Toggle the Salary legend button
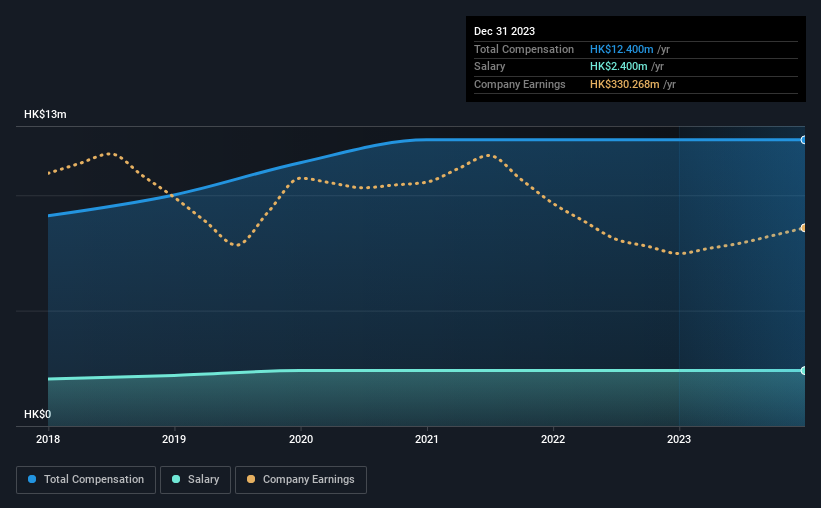This screenshot has width=821, height=508. coord(195,480)
